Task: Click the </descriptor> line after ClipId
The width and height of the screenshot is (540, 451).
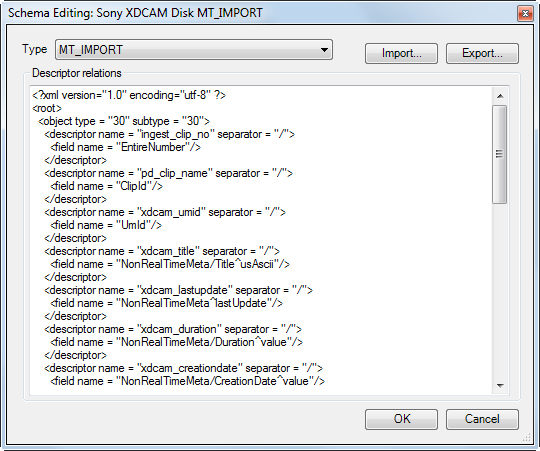Action: pyautogui.click(x=75, y=199)
